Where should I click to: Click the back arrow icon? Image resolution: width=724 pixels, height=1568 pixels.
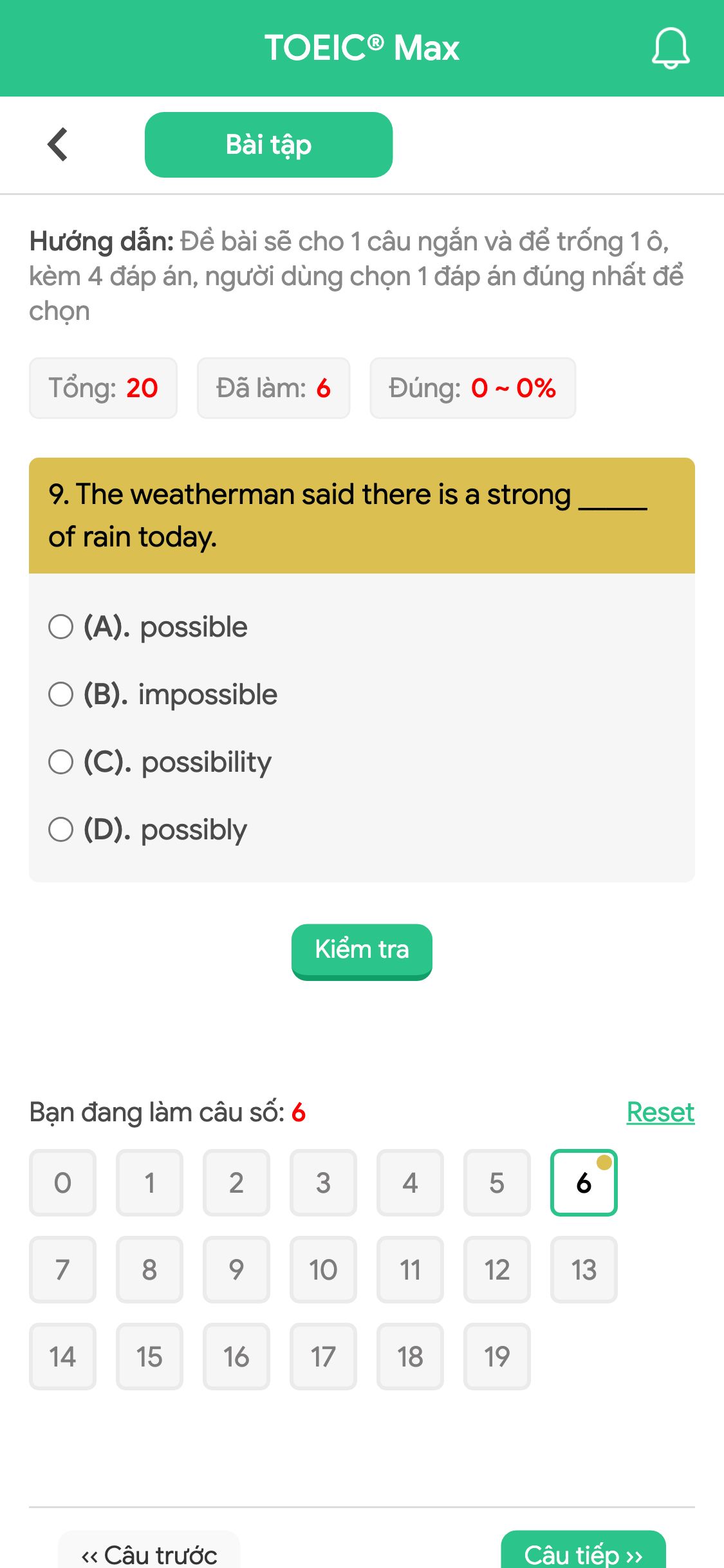[x=57, y=144]
